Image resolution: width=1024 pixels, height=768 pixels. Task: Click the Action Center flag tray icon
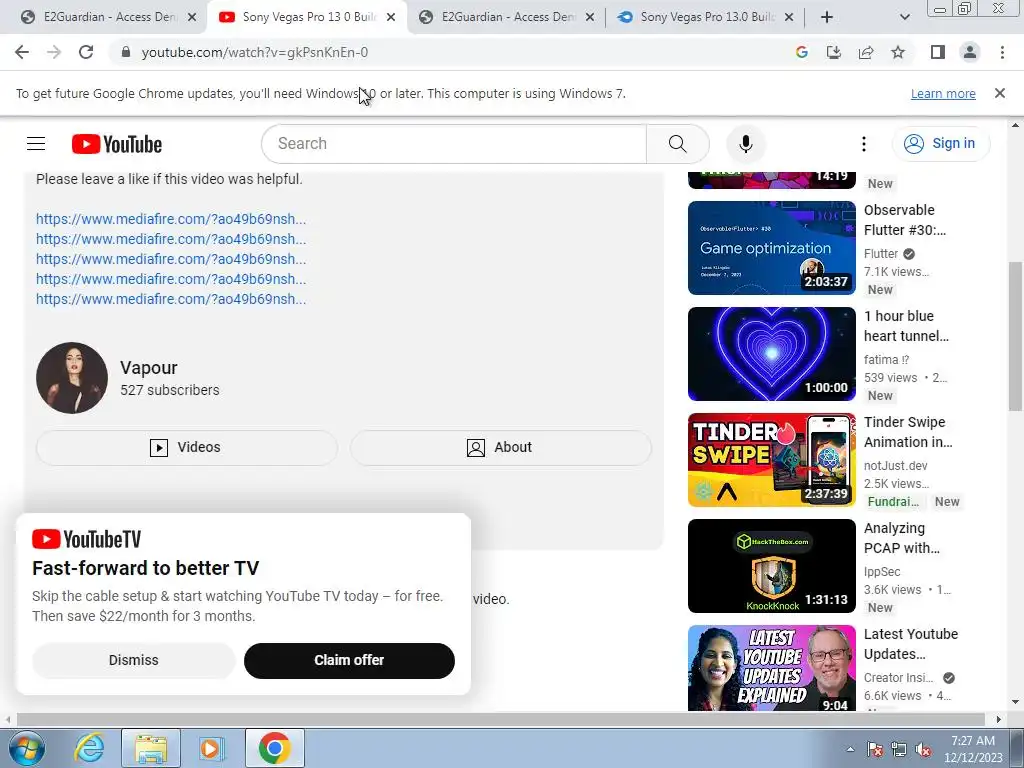[874, 749]
